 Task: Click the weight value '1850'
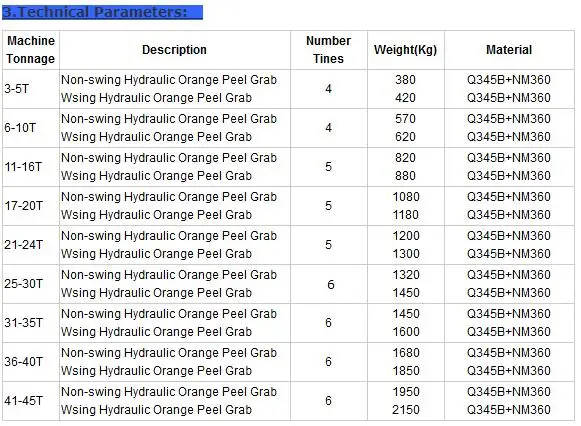[x=406, y=371]
